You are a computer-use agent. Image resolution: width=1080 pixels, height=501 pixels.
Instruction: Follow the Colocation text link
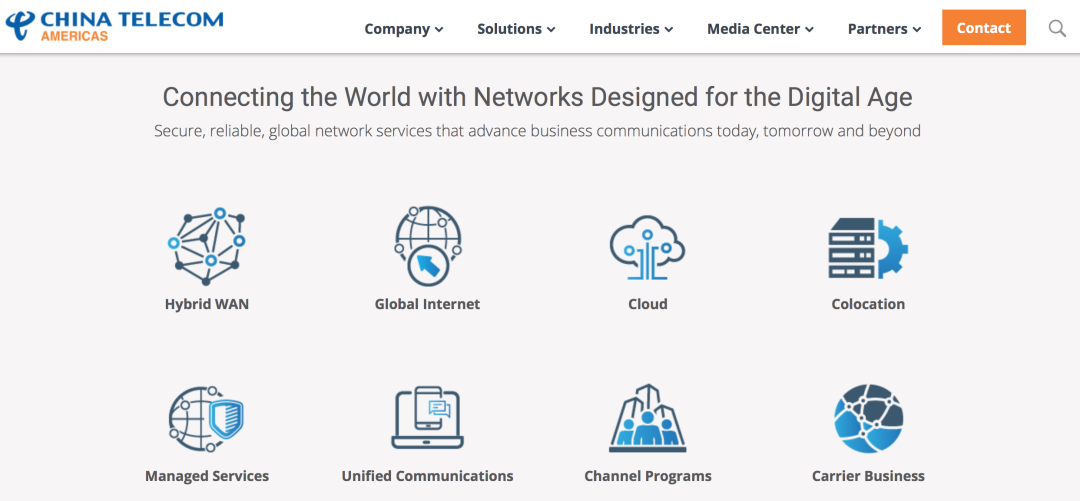coord(868,304)
